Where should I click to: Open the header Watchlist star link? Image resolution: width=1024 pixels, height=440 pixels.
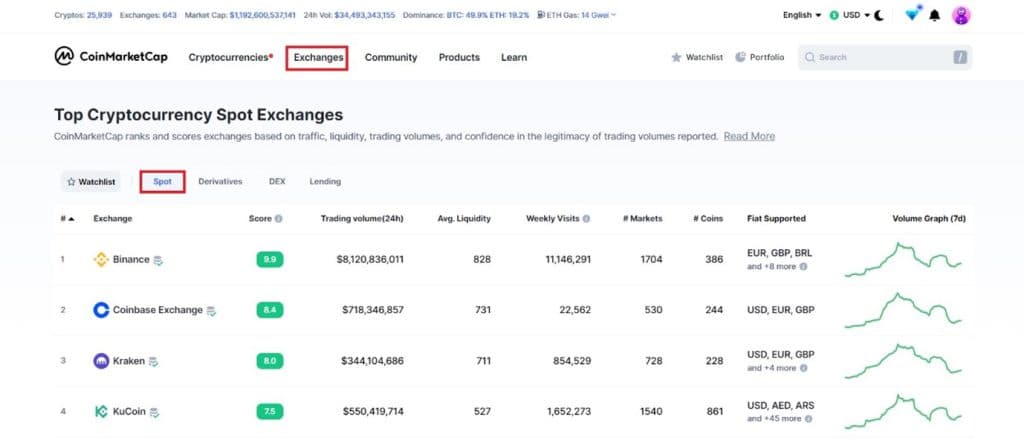[697, 57]
